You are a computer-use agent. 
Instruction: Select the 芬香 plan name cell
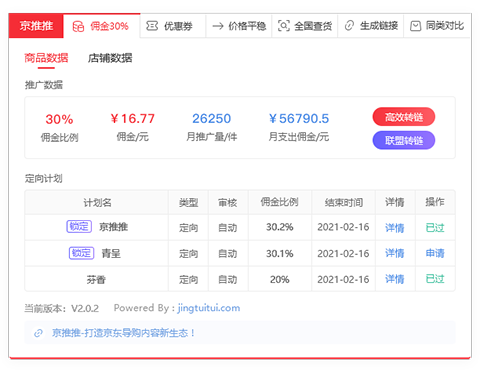tap(96, 279)
